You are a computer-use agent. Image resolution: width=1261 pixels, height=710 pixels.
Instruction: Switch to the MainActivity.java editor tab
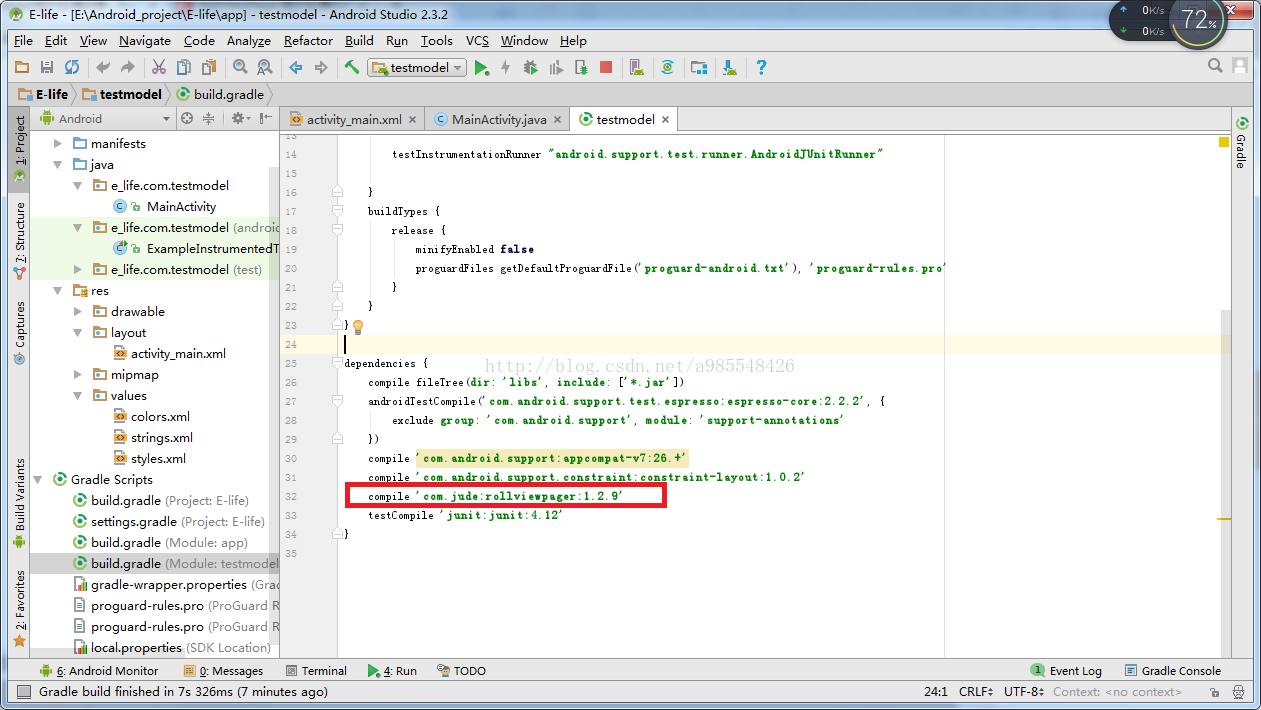[x=498, y=119]
